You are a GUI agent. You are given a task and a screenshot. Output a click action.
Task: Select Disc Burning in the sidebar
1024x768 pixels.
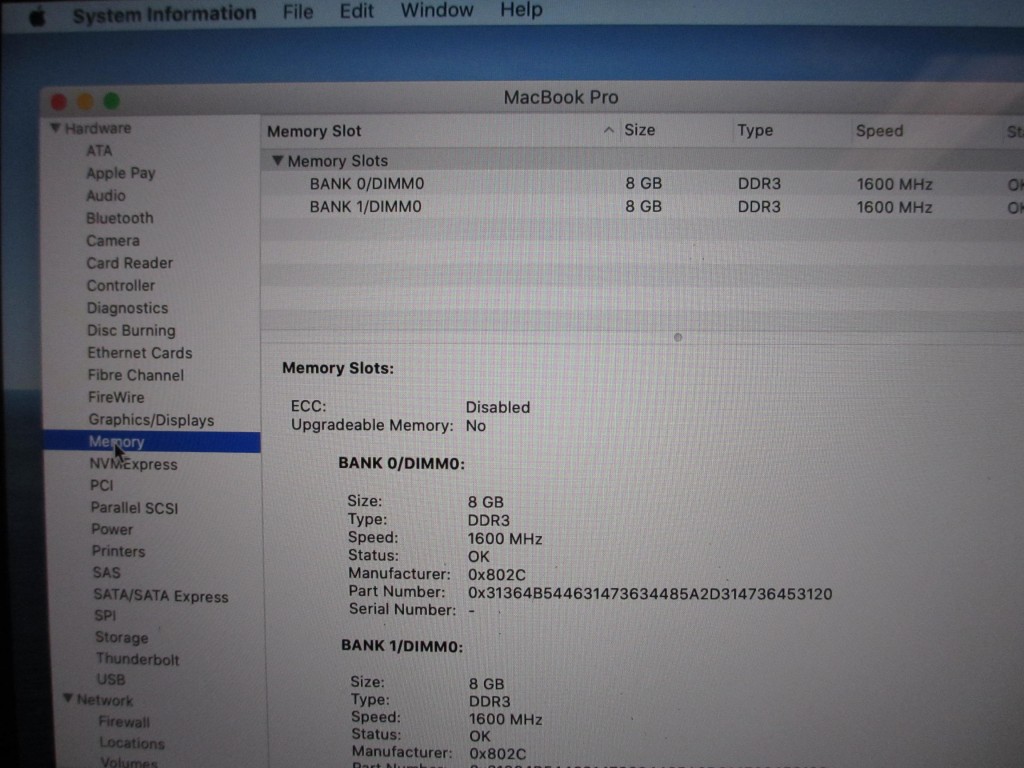click(131, 330)
